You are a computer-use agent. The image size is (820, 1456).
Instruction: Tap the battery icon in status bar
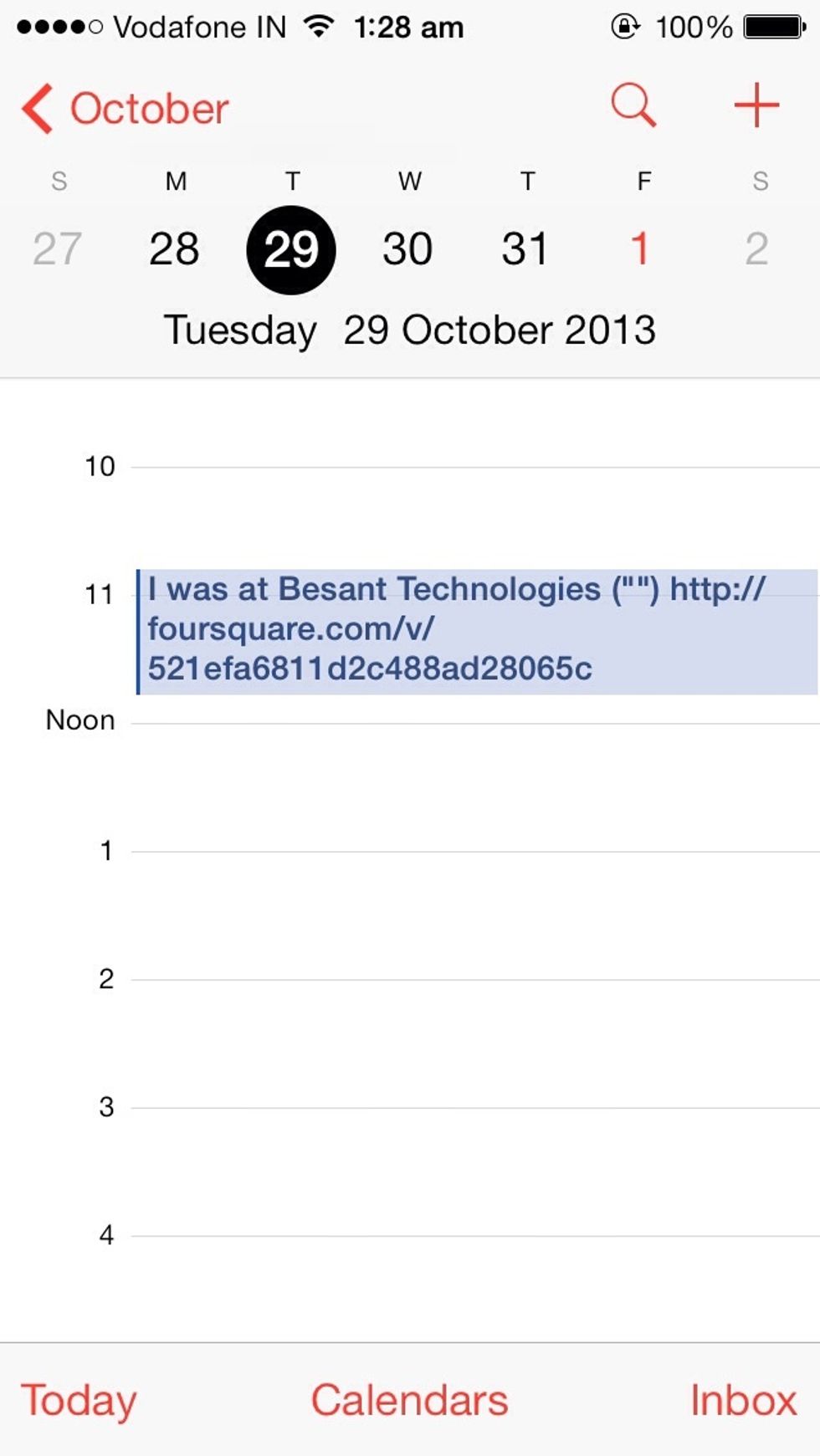(775, 27)
